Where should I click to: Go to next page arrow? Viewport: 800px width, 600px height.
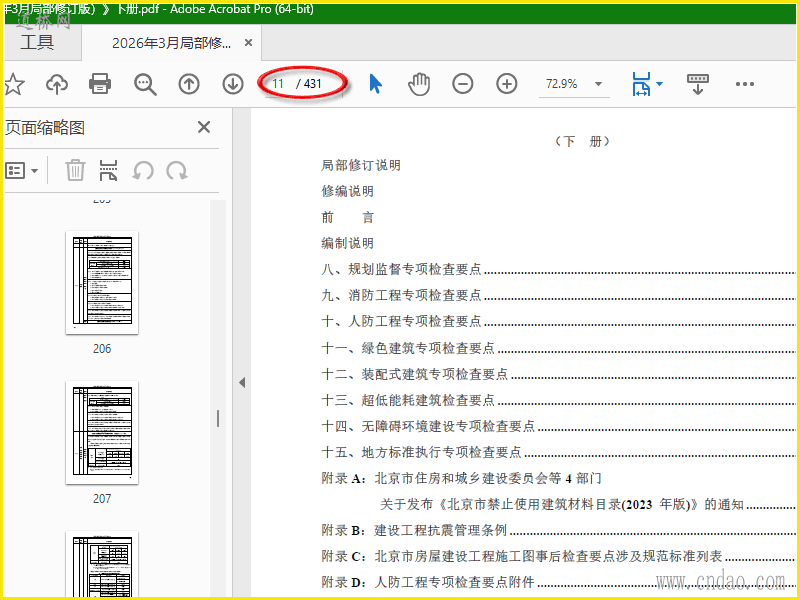click(233, 84)
